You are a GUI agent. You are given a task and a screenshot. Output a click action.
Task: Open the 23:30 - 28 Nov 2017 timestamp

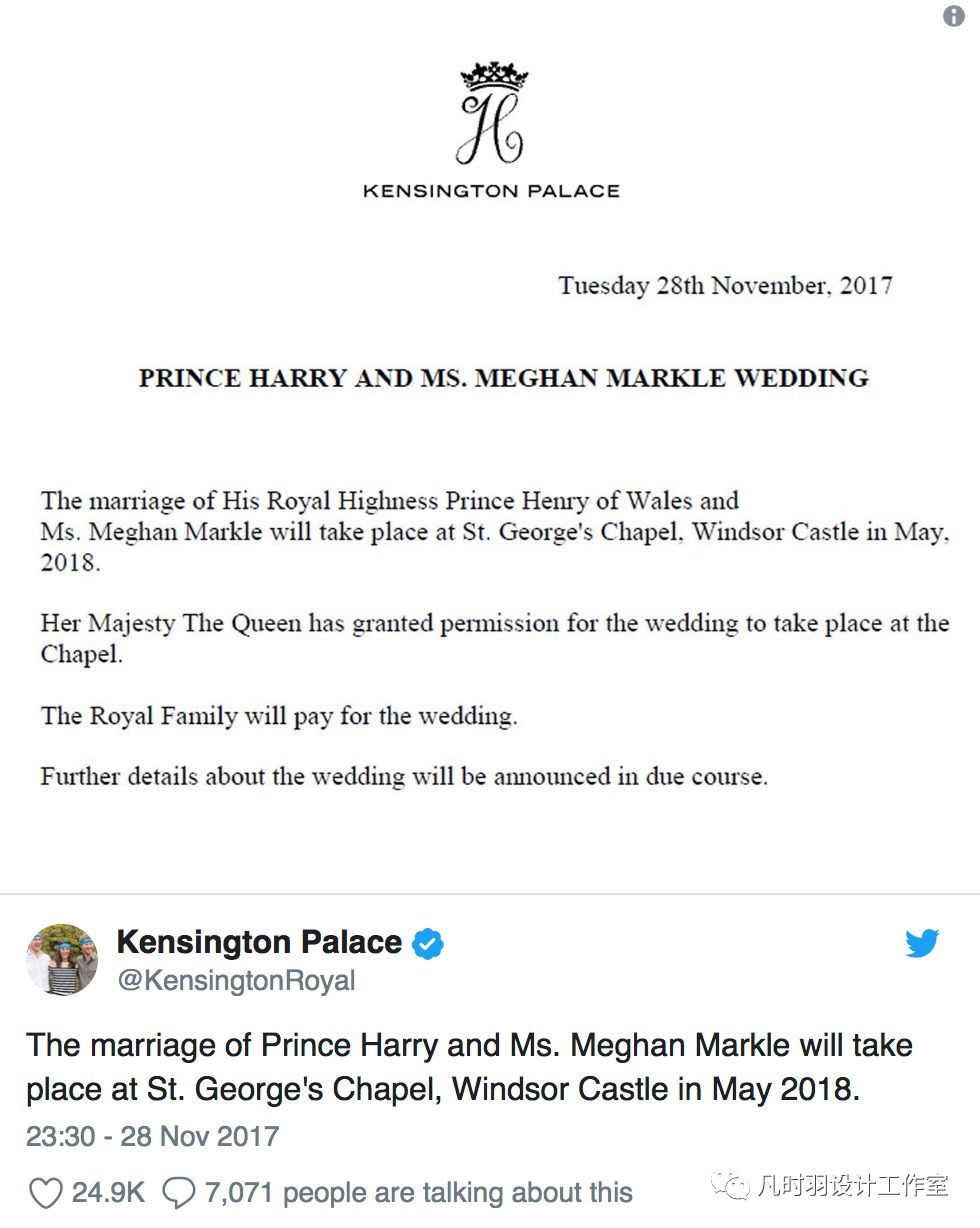(x=152, y=1137)
